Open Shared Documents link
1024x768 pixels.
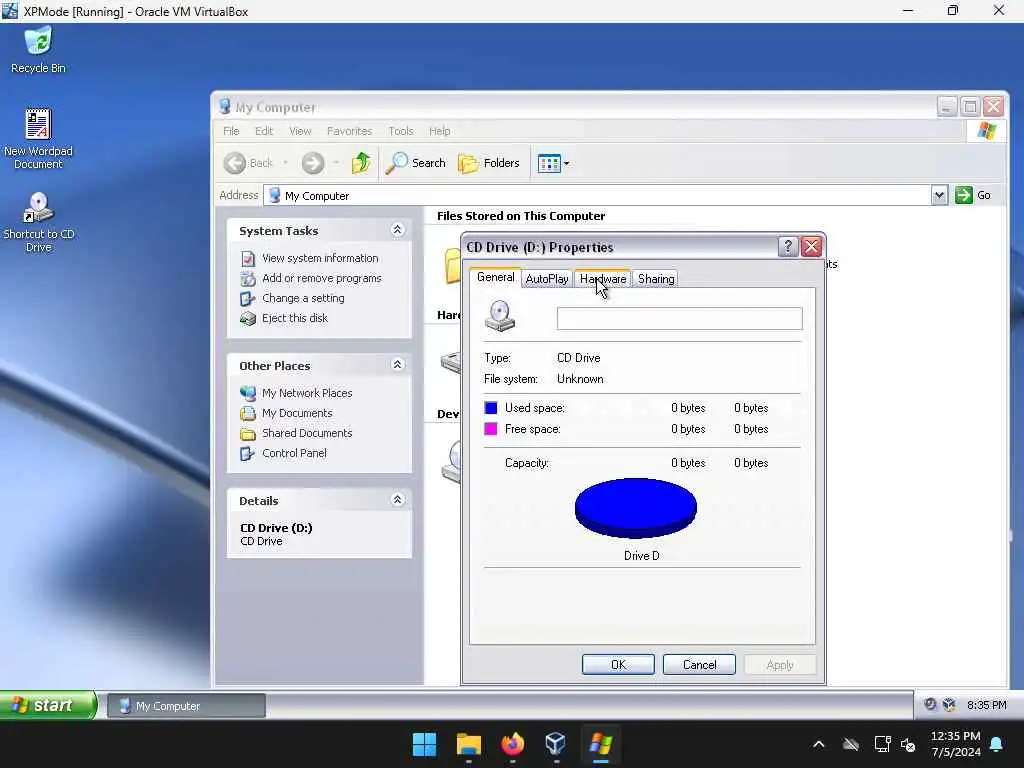pyautogui.click(x=307, y=433)
